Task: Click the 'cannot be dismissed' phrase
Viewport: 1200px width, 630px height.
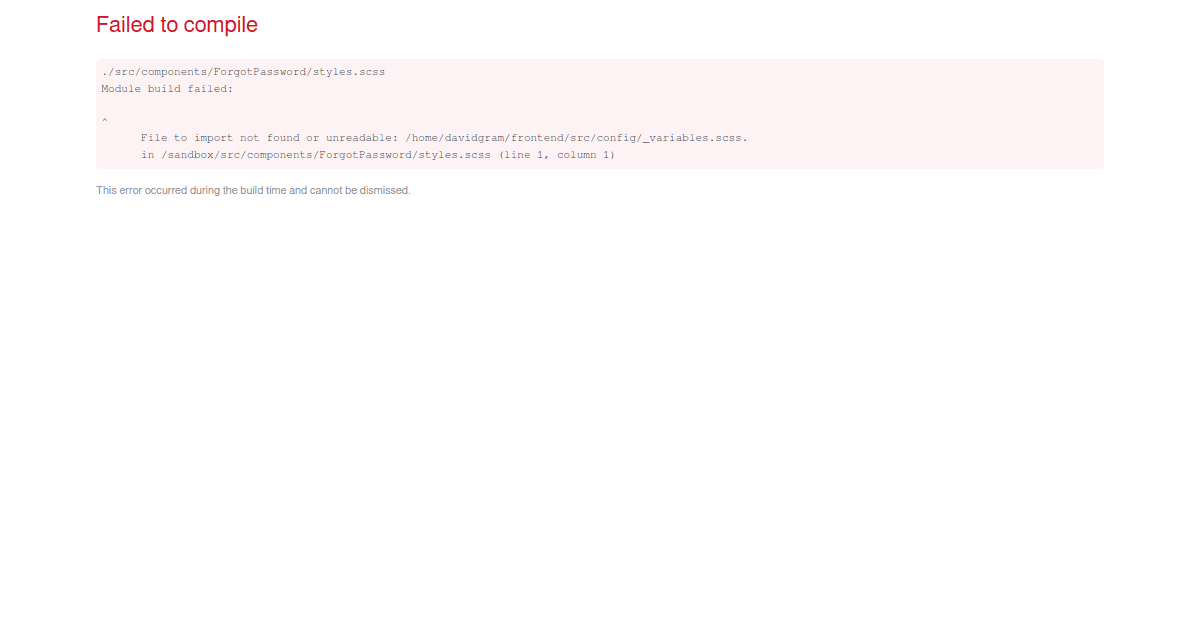Action: pos(368,190)
